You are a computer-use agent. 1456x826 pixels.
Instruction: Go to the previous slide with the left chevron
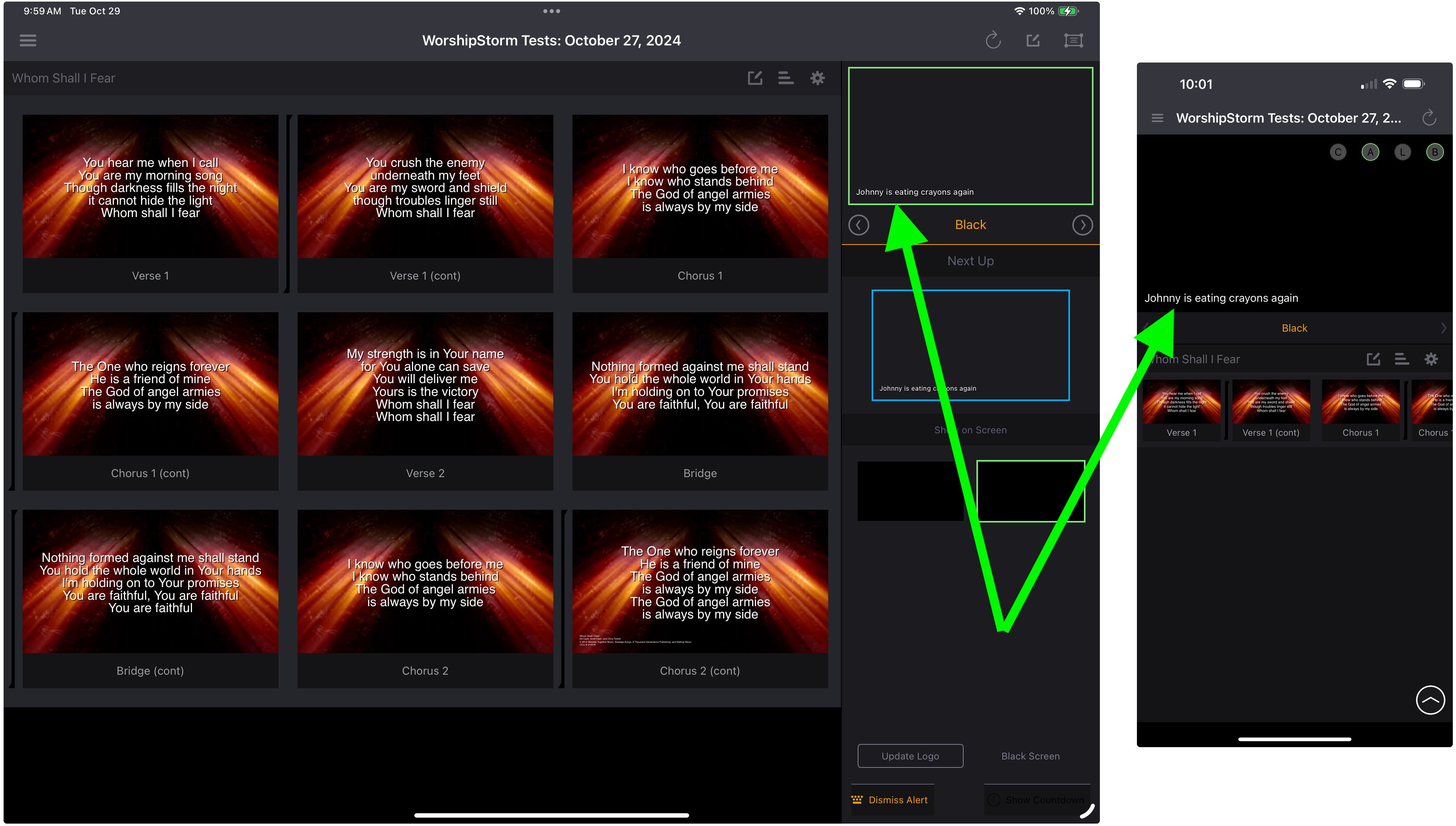[x=858, y=225]
